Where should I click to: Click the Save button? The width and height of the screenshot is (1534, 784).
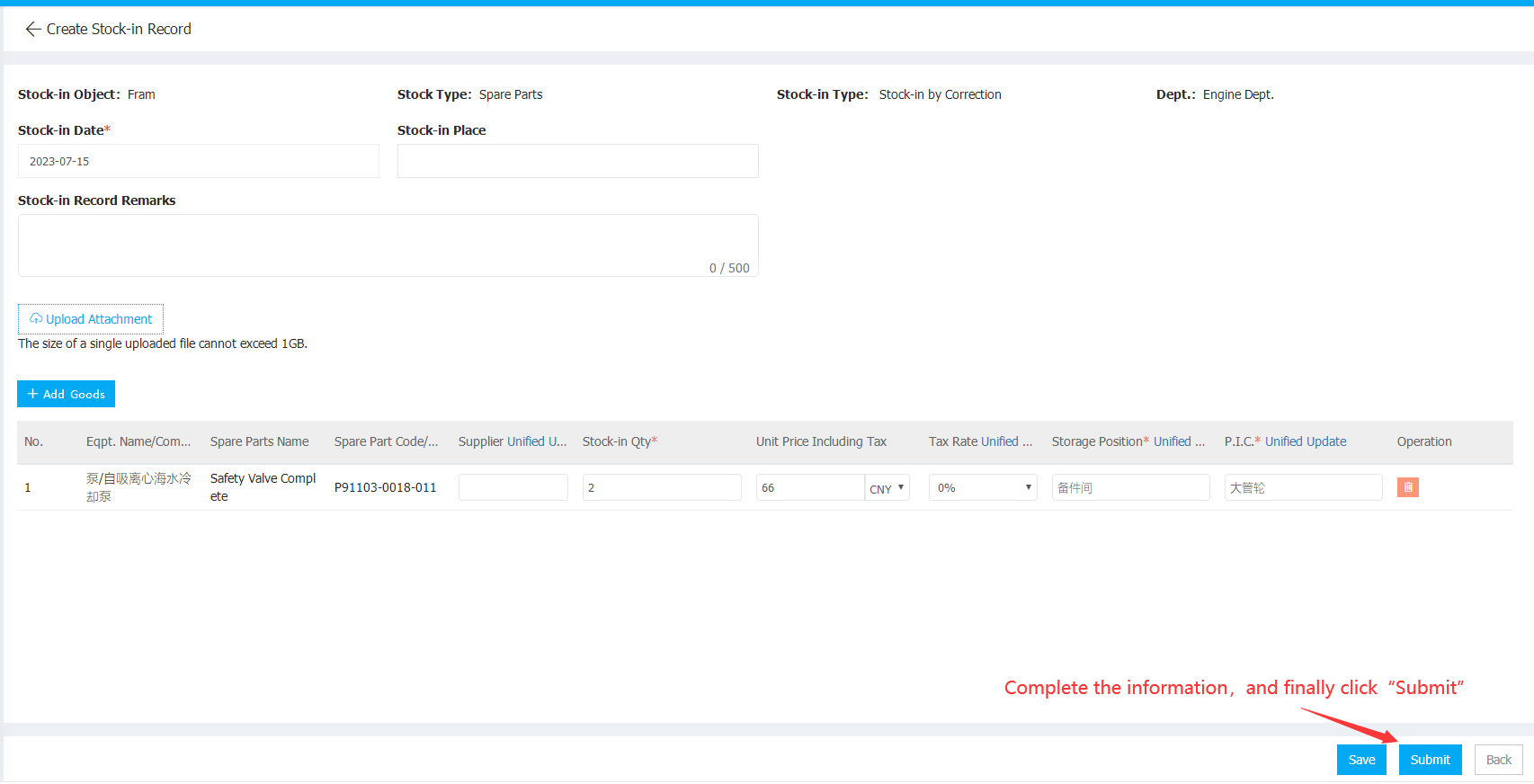[x=1361, y=760]
